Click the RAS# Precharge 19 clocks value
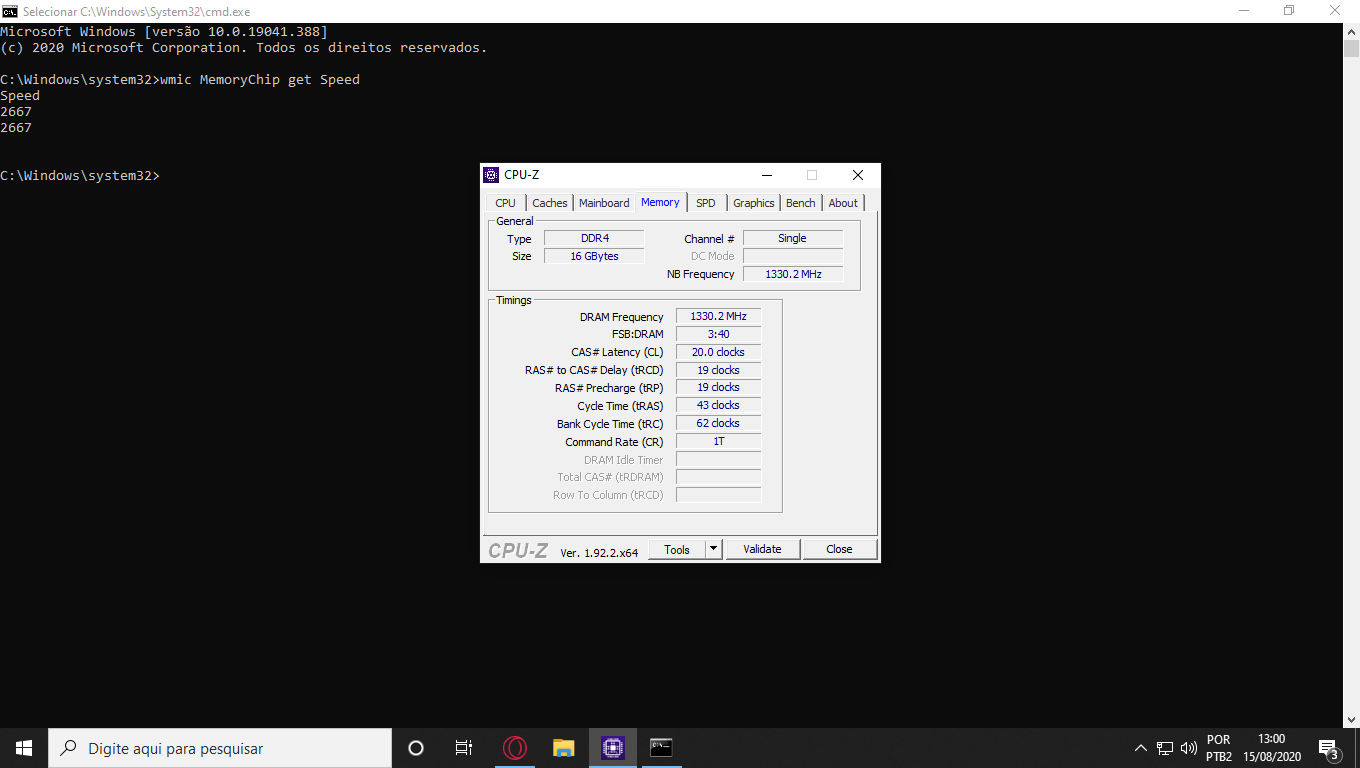The height and width of the screenshot is (768, 1360). pos(718,387)
